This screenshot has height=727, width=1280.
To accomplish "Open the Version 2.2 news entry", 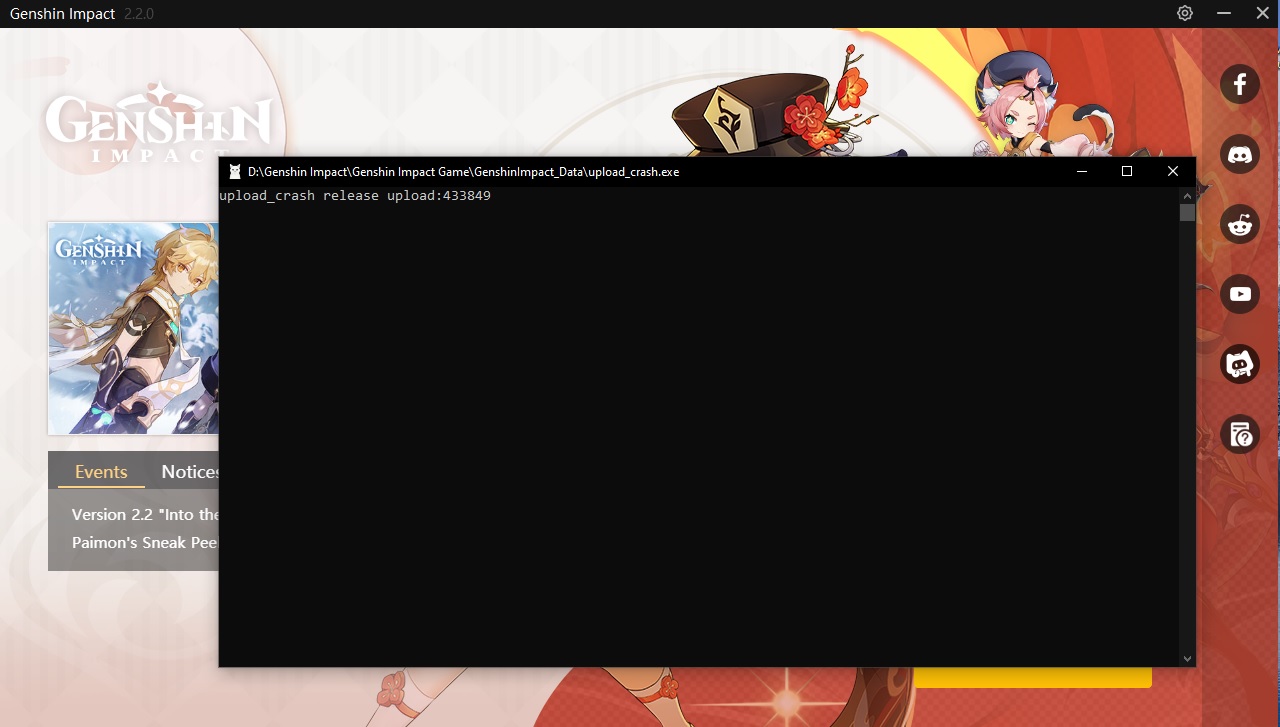I will [140, 514].
